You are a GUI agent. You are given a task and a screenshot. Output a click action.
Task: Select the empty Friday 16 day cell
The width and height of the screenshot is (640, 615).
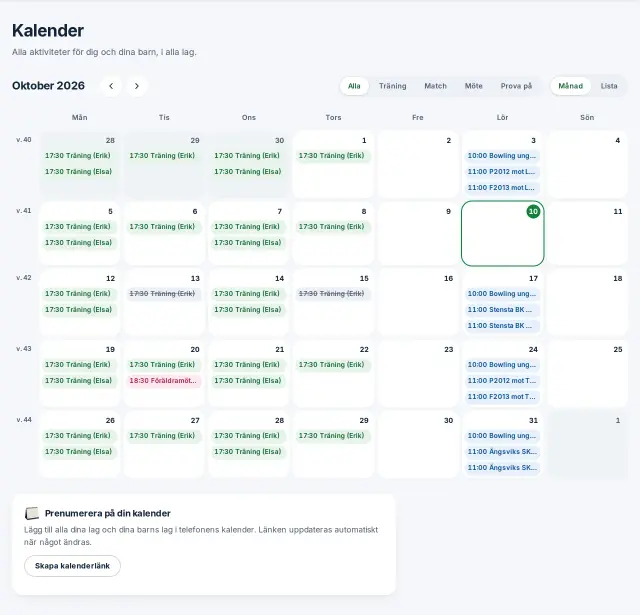[418, 302]
